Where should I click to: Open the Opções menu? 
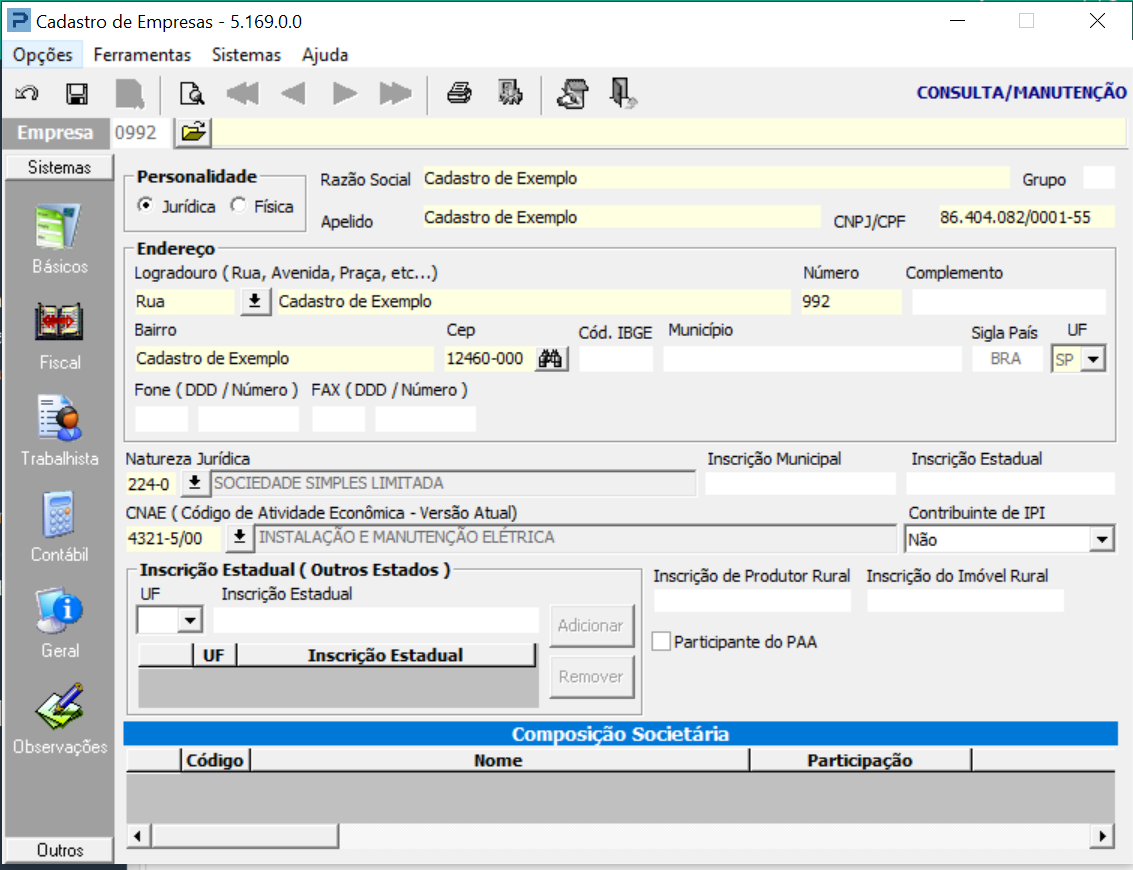43,55
